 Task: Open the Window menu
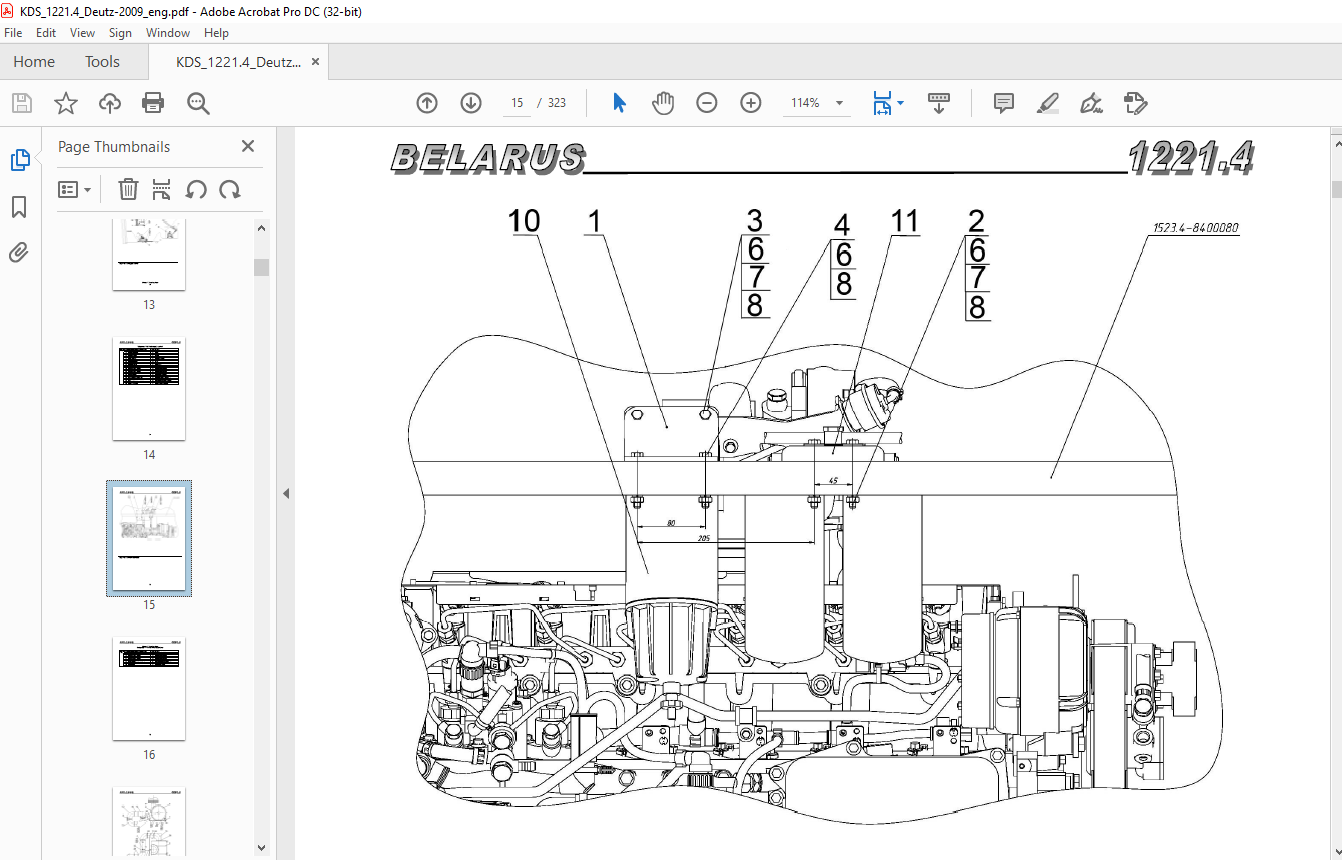point(168,33)
